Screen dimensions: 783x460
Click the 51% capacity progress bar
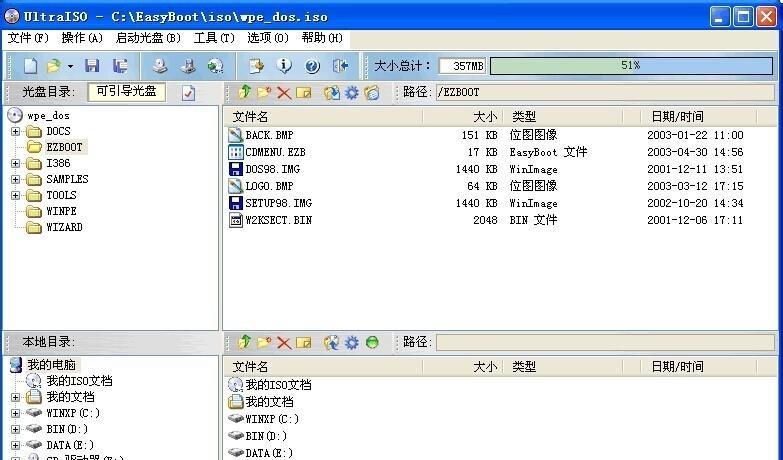click(x=631, y=65)
